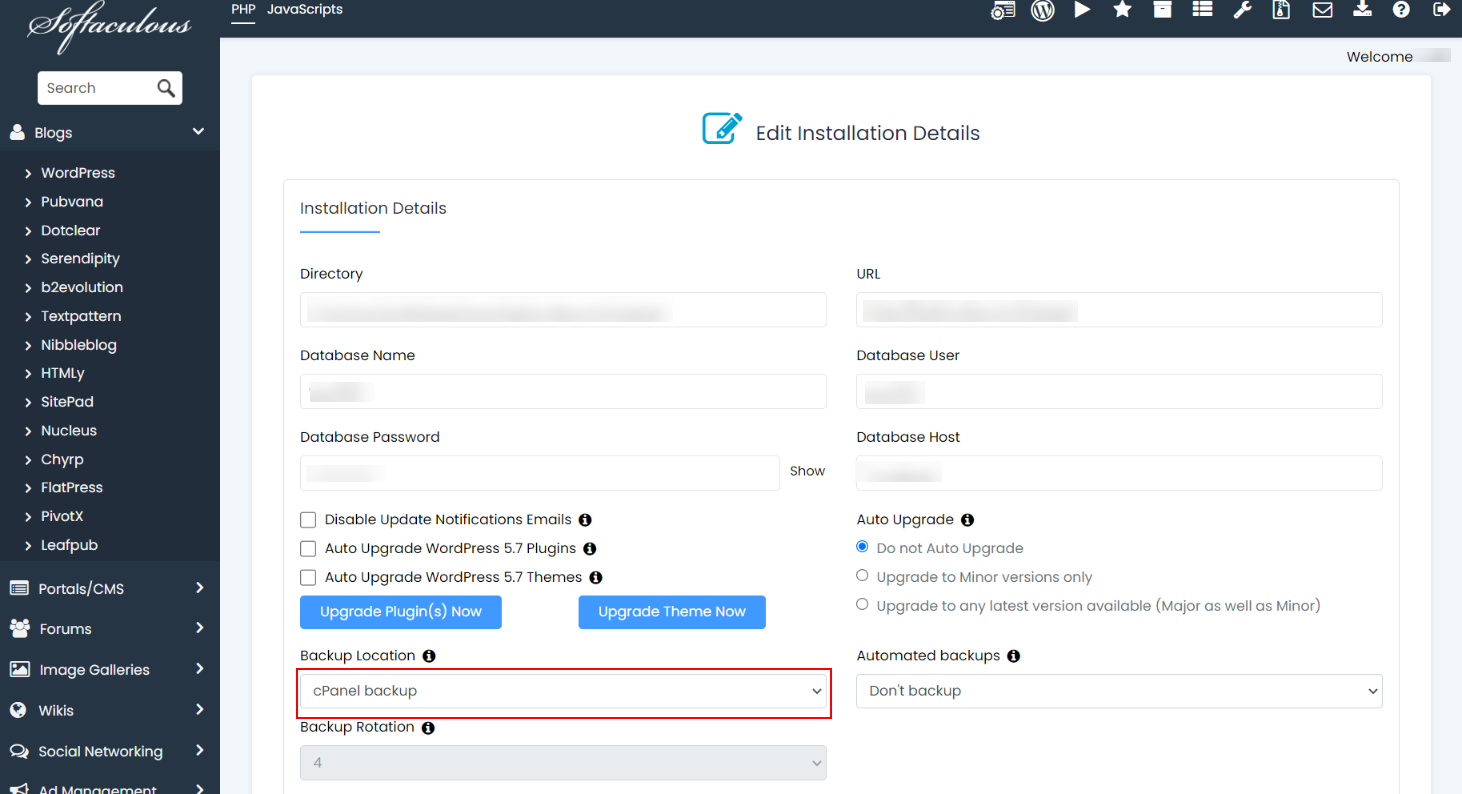1462x794 pixels.
Task: Show info icon for Backup Location
Action: pos(429,656)
